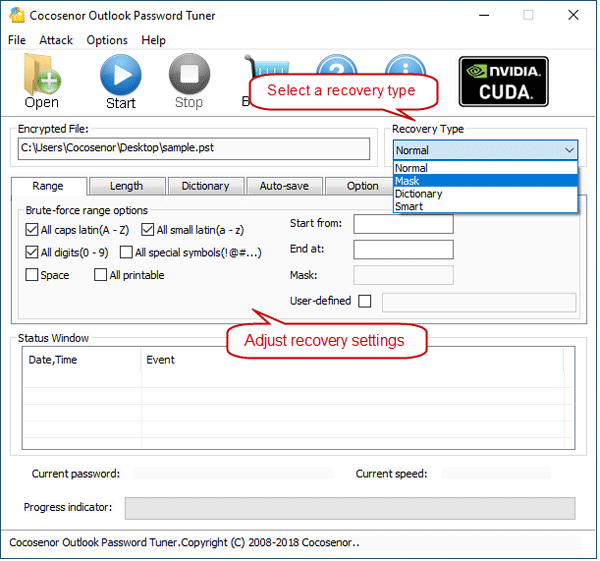Open the Options menu
The height and width of the screenshot is (561, 600).
click(107, 40)
